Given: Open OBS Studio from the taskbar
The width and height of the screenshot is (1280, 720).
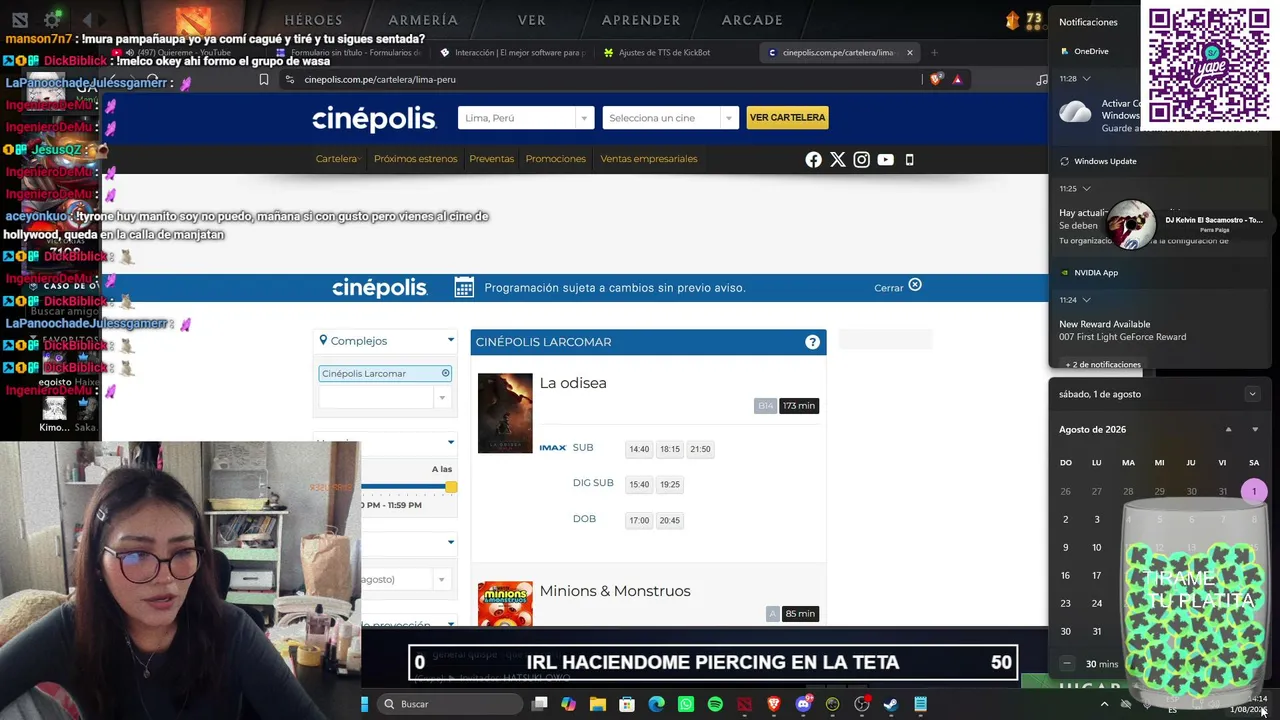Looking at the screenshot, I should [x=862, y=704].
